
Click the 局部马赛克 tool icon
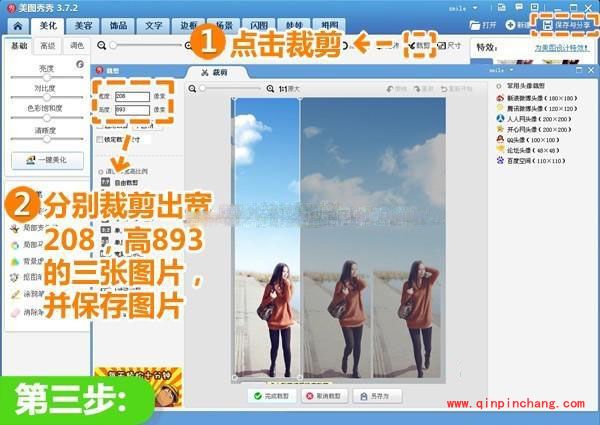pyautogui.click(x=15, y=245)
